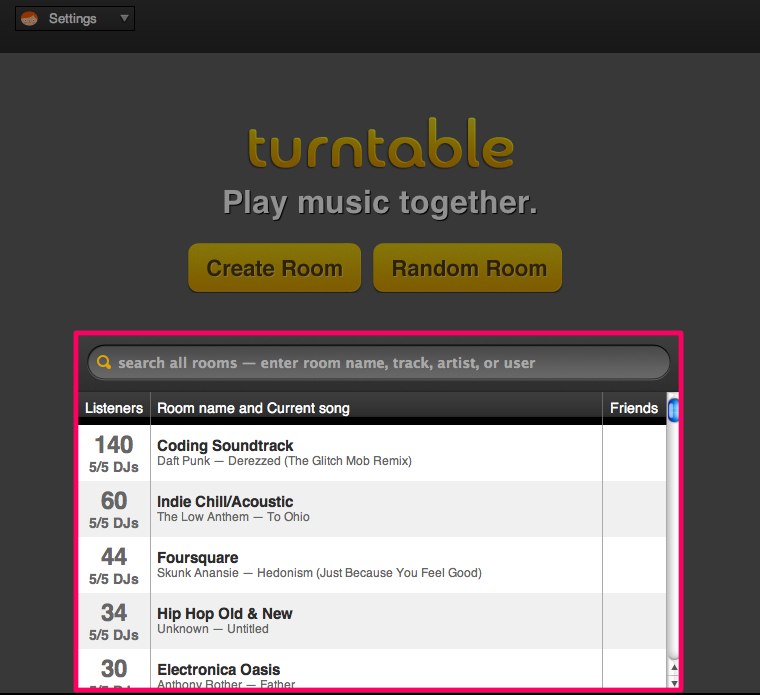Image resolution: width=760 pixels, height=695 pixels.
Task: Click The Low Anthem — To Ohio text
Action: pos(233,517)
